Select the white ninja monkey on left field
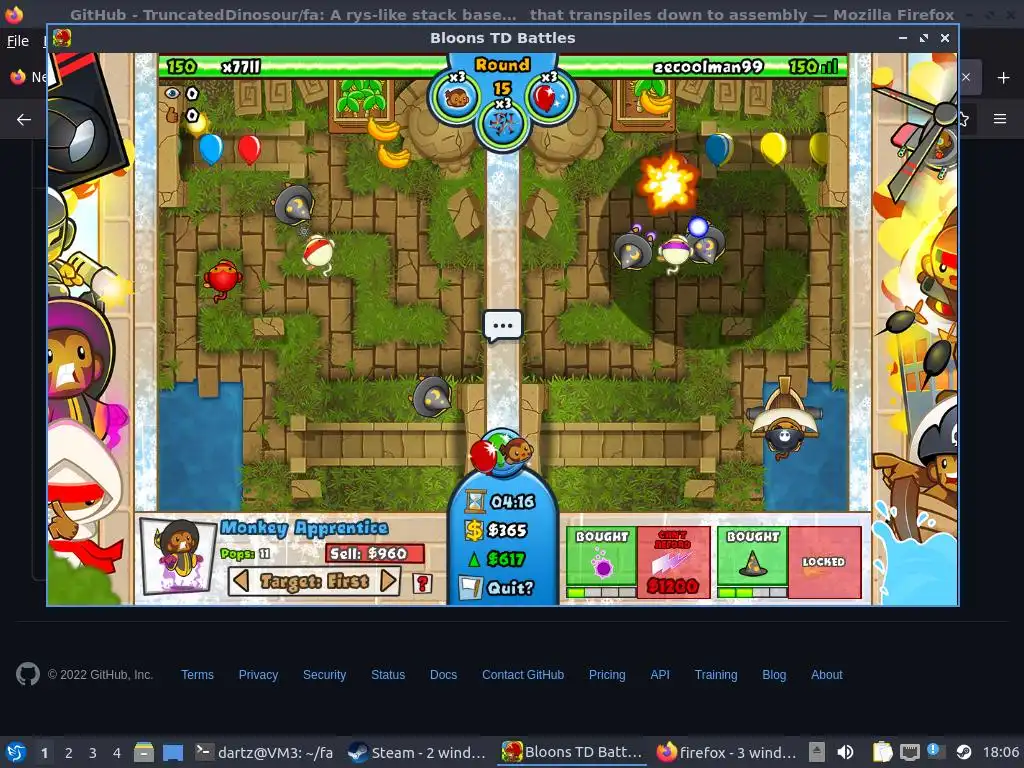Screen dimensions: 1024x768 tap(318, 255)
